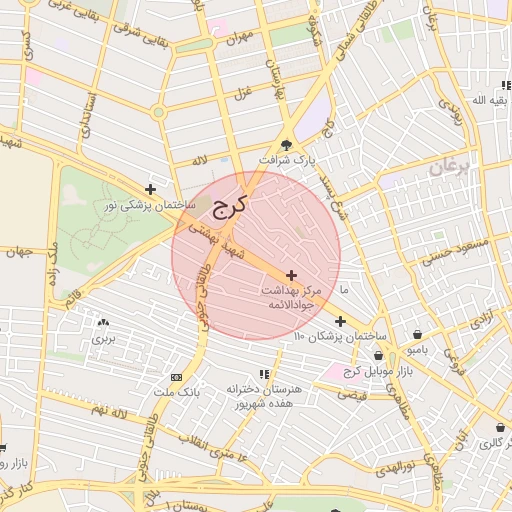
Task: Select the برغان neighborhood label
Action: click(x=450, y=168)
